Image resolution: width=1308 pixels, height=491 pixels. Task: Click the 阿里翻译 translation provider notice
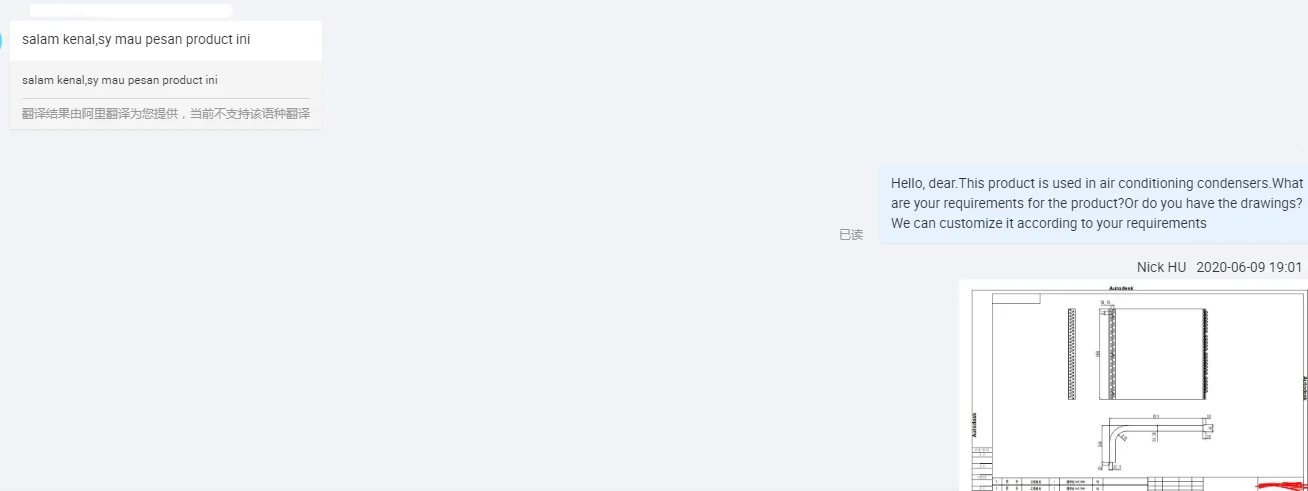tap(166, 114)
